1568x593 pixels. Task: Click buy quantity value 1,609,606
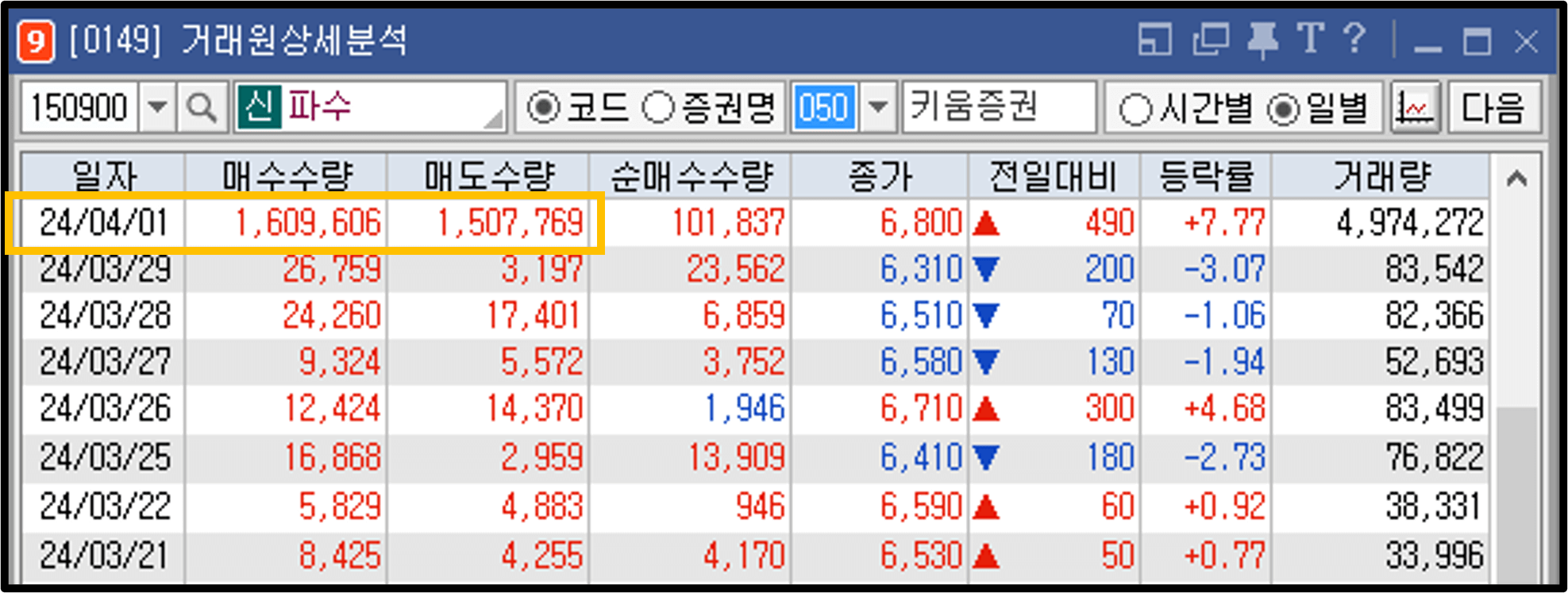point(308,223)
